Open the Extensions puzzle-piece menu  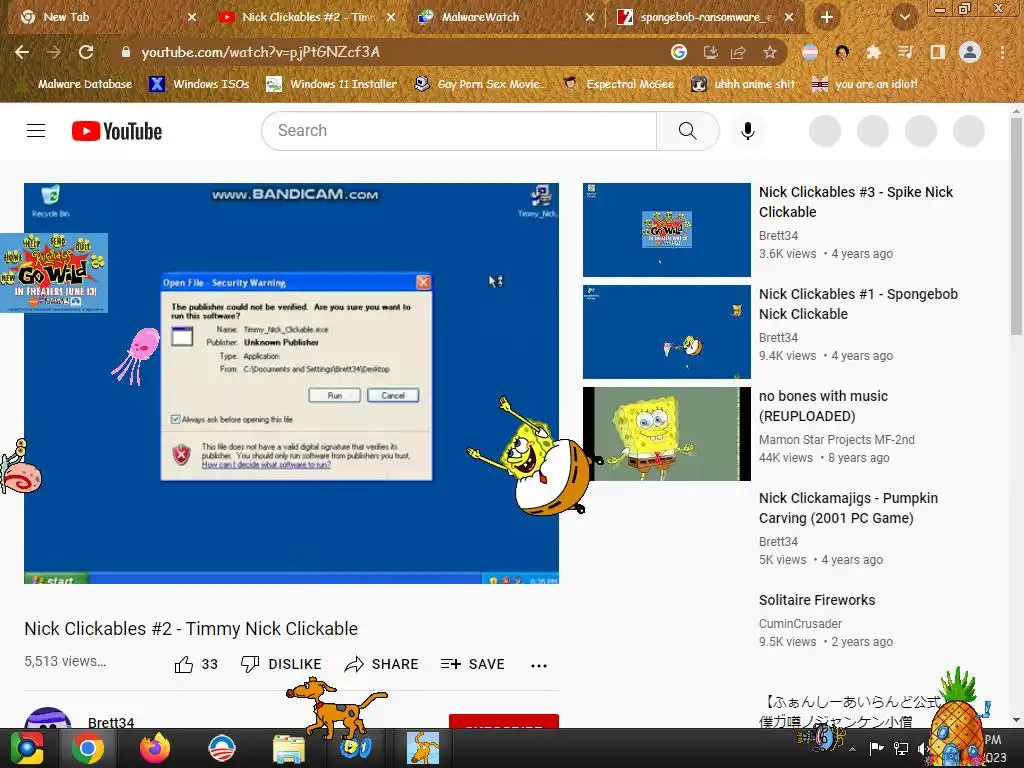[x=873, y=52]
